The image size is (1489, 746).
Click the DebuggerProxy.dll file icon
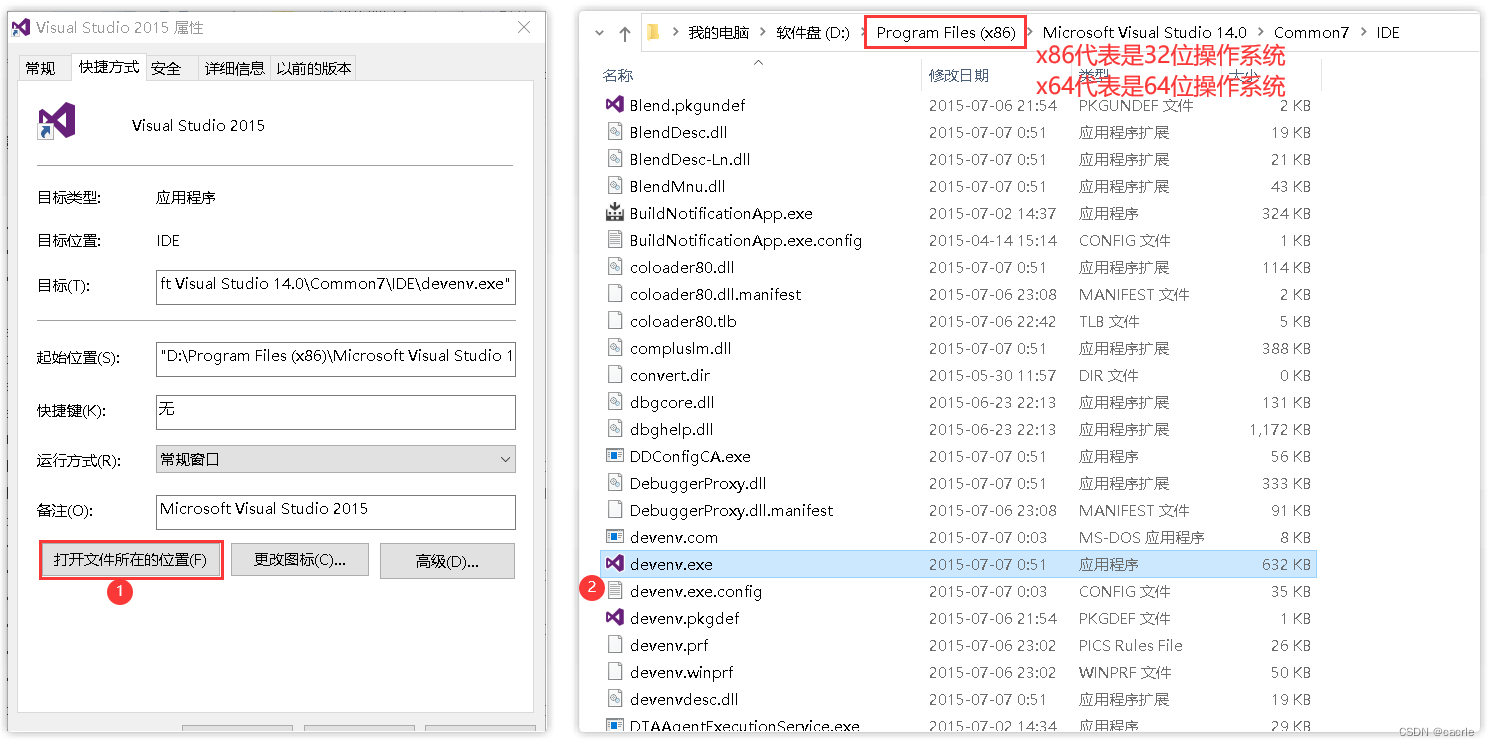click(614, 483)
